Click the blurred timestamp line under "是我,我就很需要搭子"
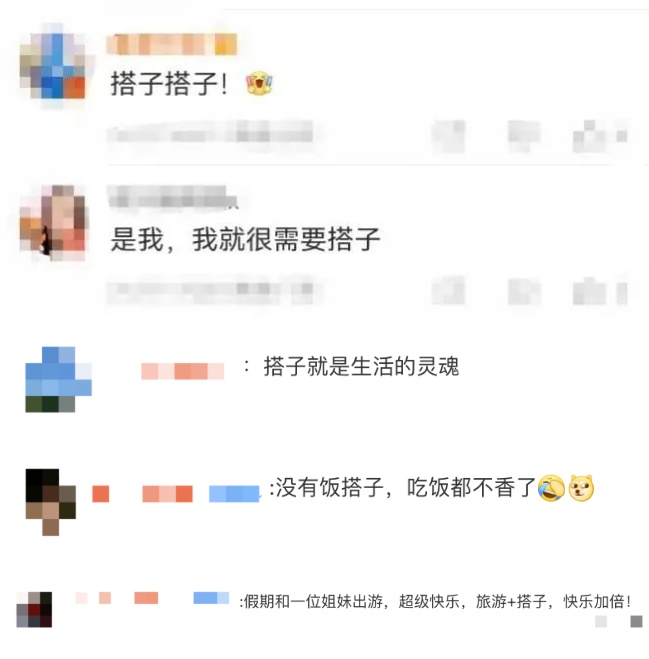649x659 pixels. tap(210, 291)
